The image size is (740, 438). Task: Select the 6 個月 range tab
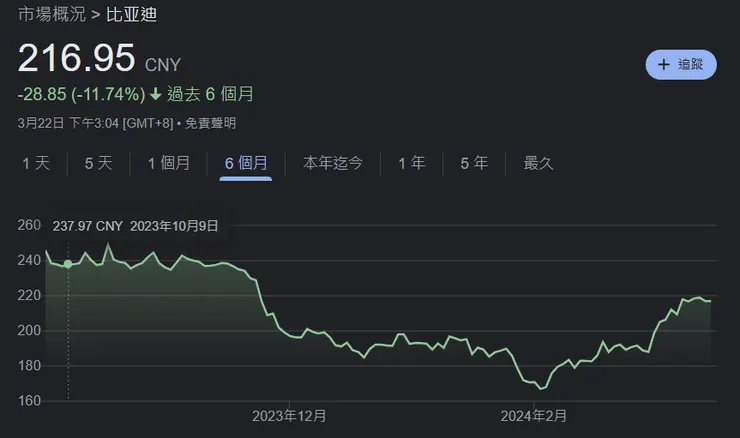click(x=246, y=163)
